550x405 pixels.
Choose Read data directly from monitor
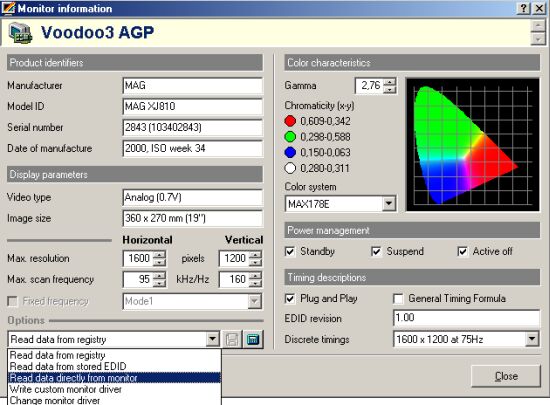[114, 378]
